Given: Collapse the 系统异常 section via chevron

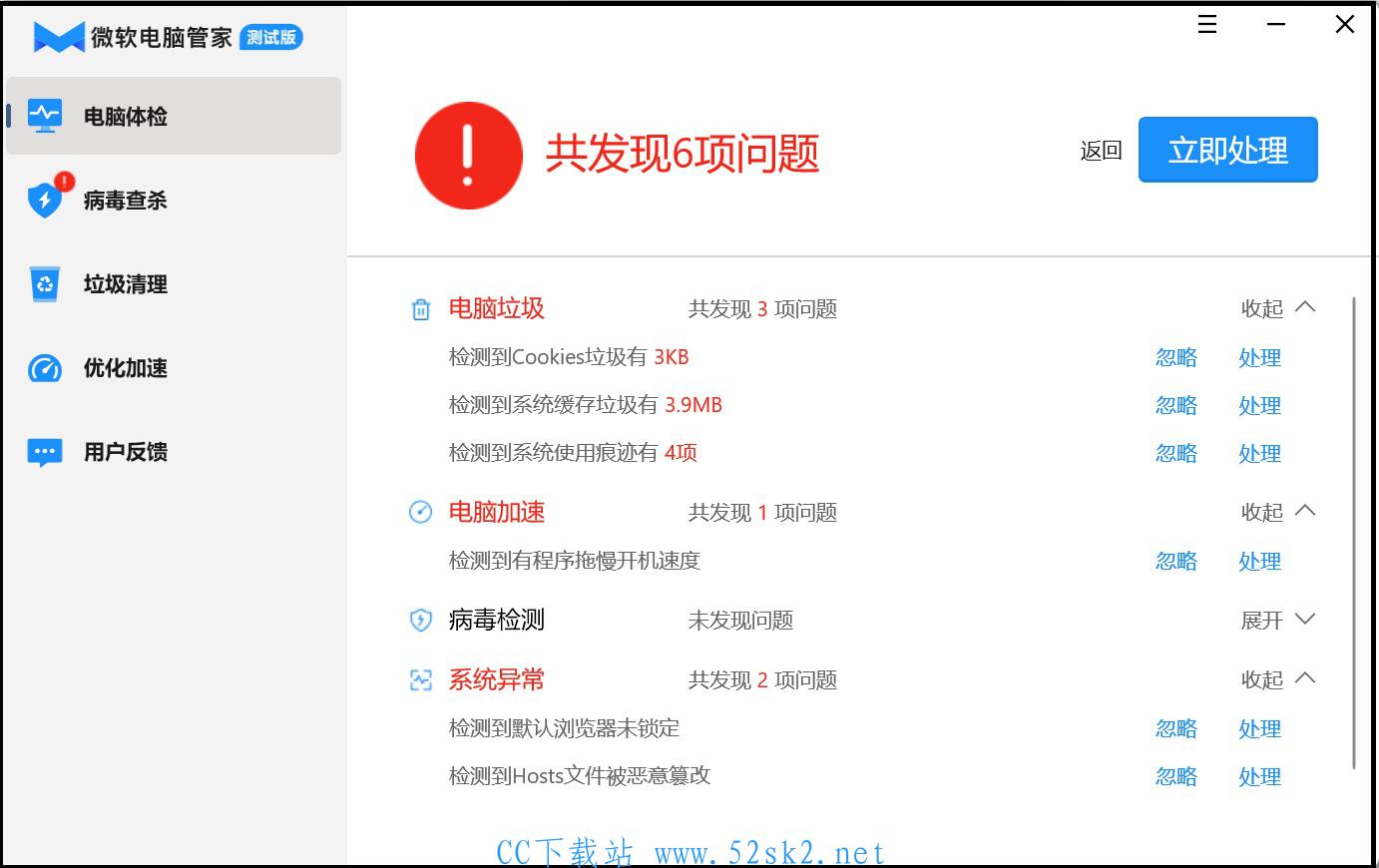Looking at the screenshot, I should (x=1305, y=678).
